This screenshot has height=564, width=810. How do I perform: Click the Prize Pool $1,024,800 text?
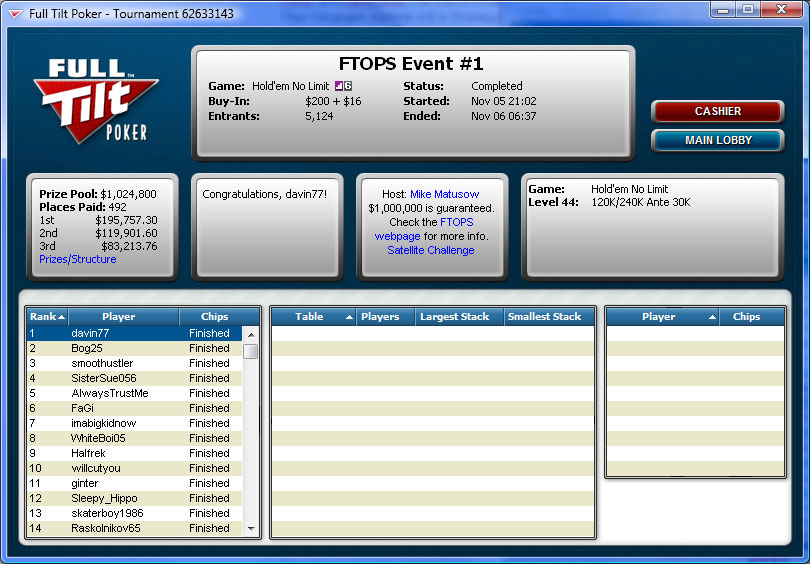[x=98, y=194]
